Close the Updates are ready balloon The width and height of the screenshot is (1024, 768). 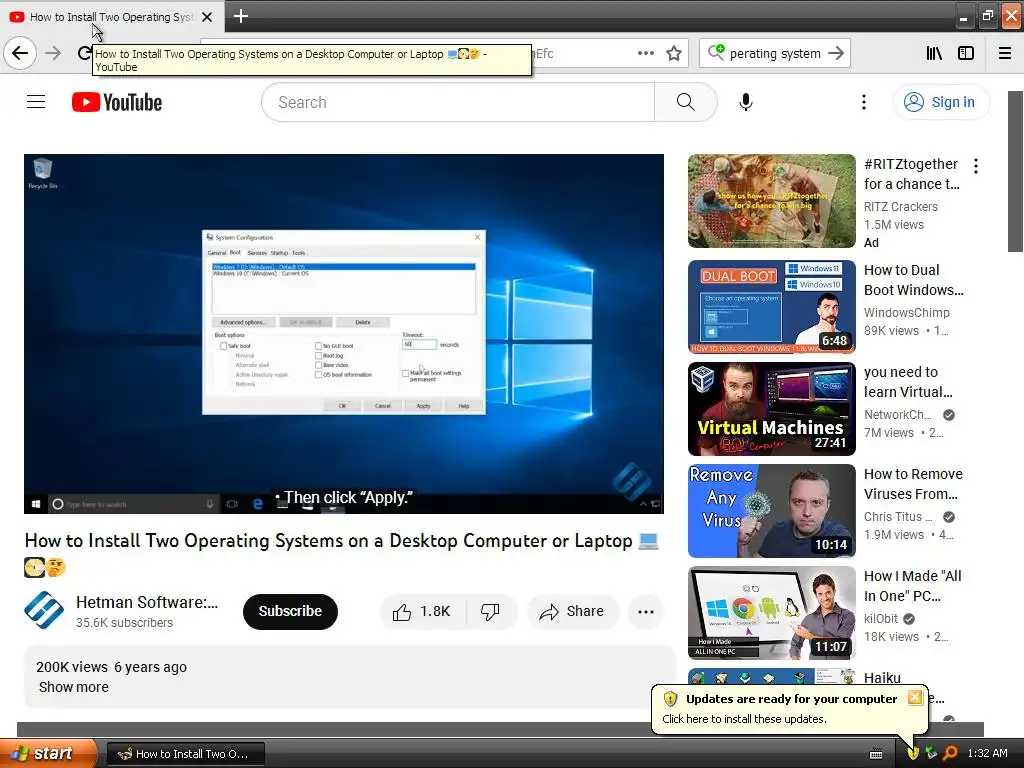(915, 697)
